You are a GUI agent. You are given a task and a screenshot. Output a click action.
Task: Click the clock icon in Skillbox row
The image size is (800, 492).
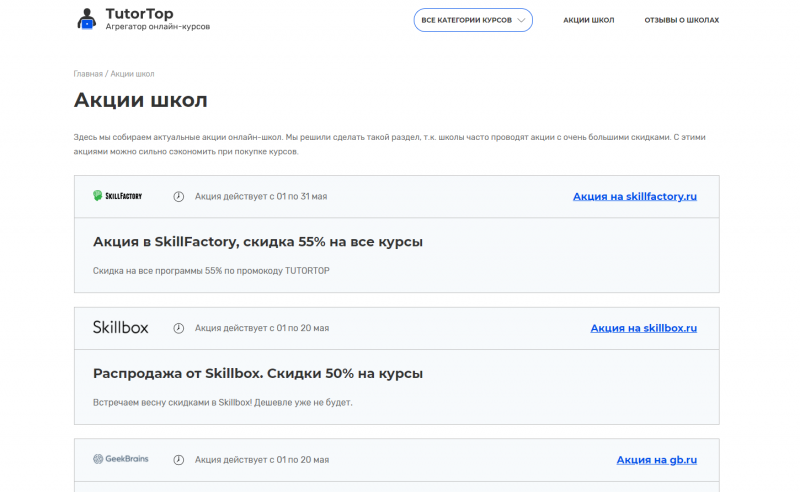tap(179, 328)
